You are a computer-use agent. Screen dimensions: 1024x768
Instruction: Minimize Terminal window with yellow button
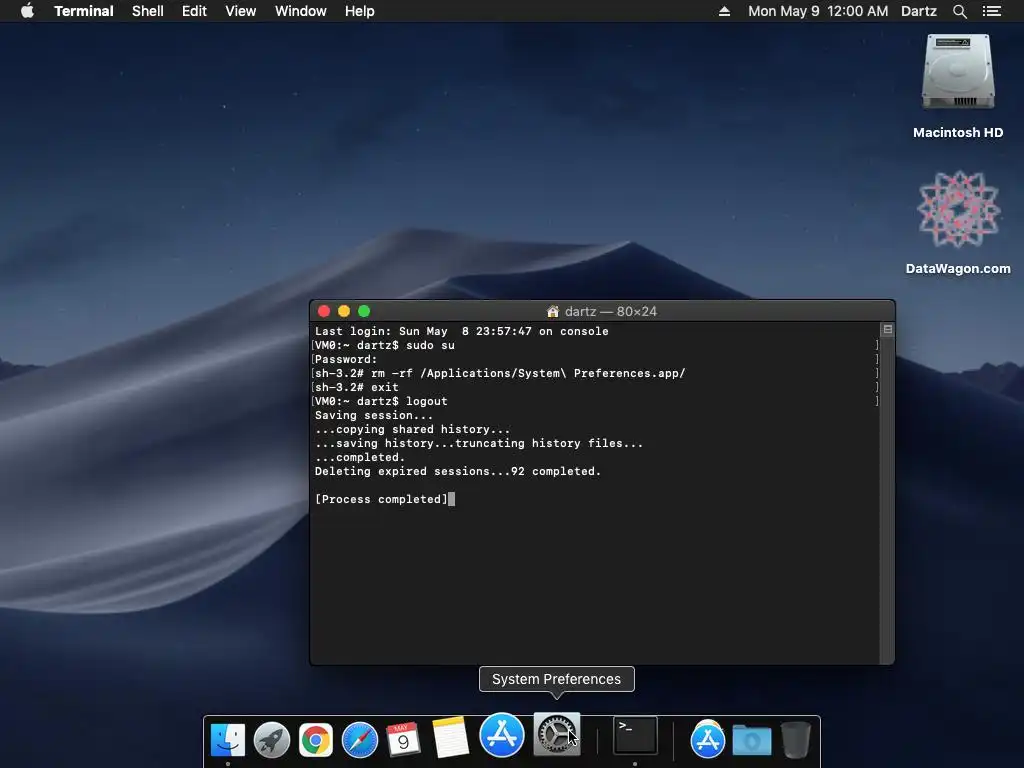point(344,312)
